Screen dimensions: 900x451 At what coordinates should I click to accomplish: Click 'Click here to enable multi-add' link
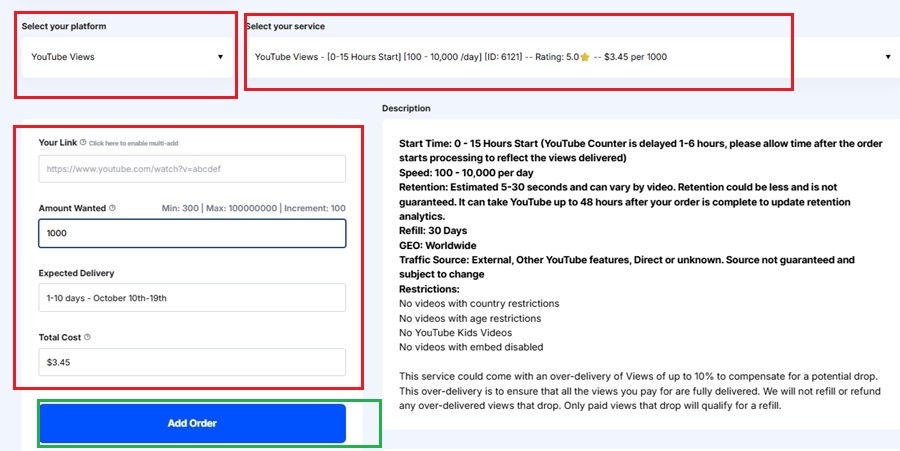pyautogui.click(x=133, y=143)
